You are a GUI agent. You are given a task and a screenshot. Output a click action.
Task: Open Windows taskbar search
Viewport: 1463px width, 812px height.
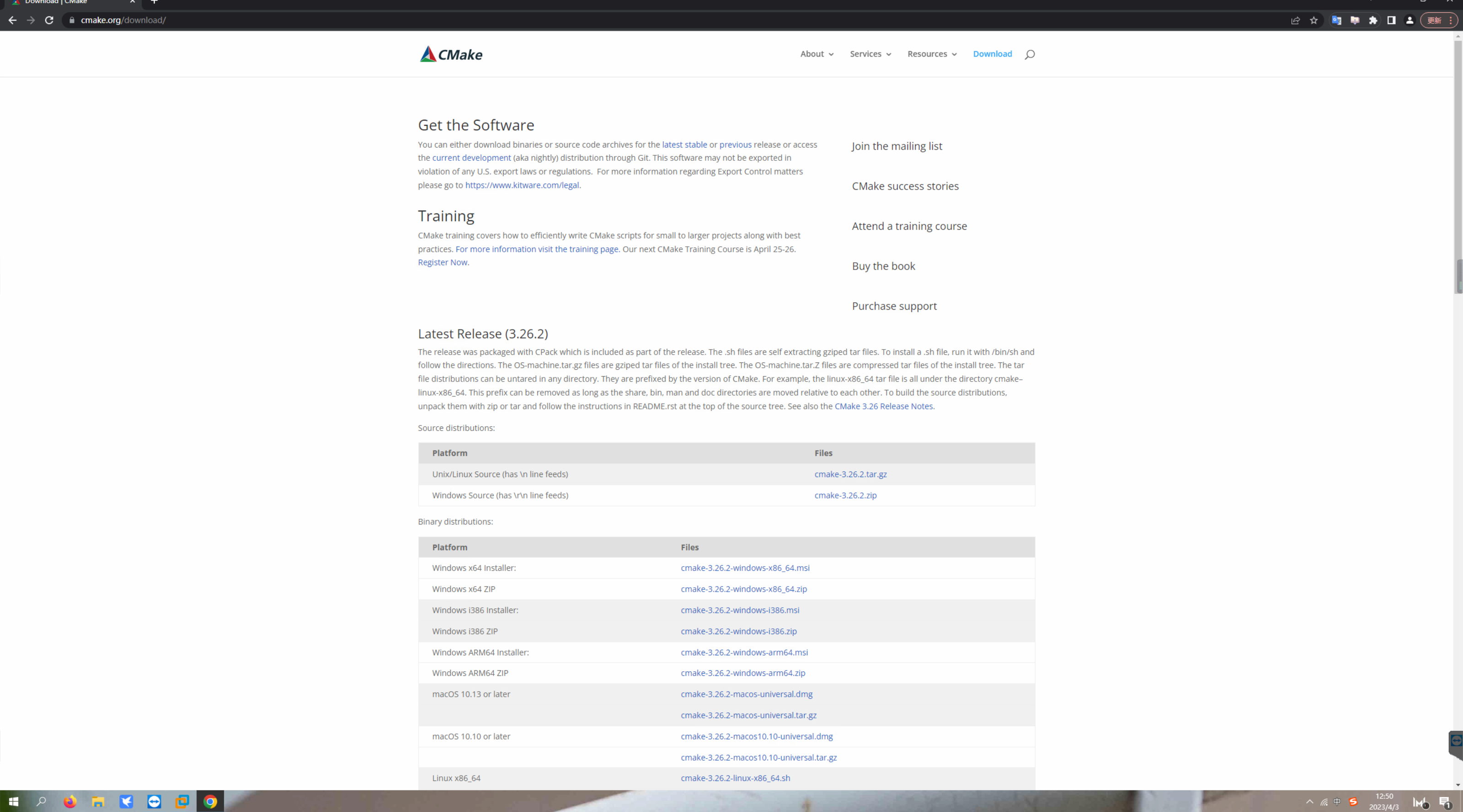42,801
